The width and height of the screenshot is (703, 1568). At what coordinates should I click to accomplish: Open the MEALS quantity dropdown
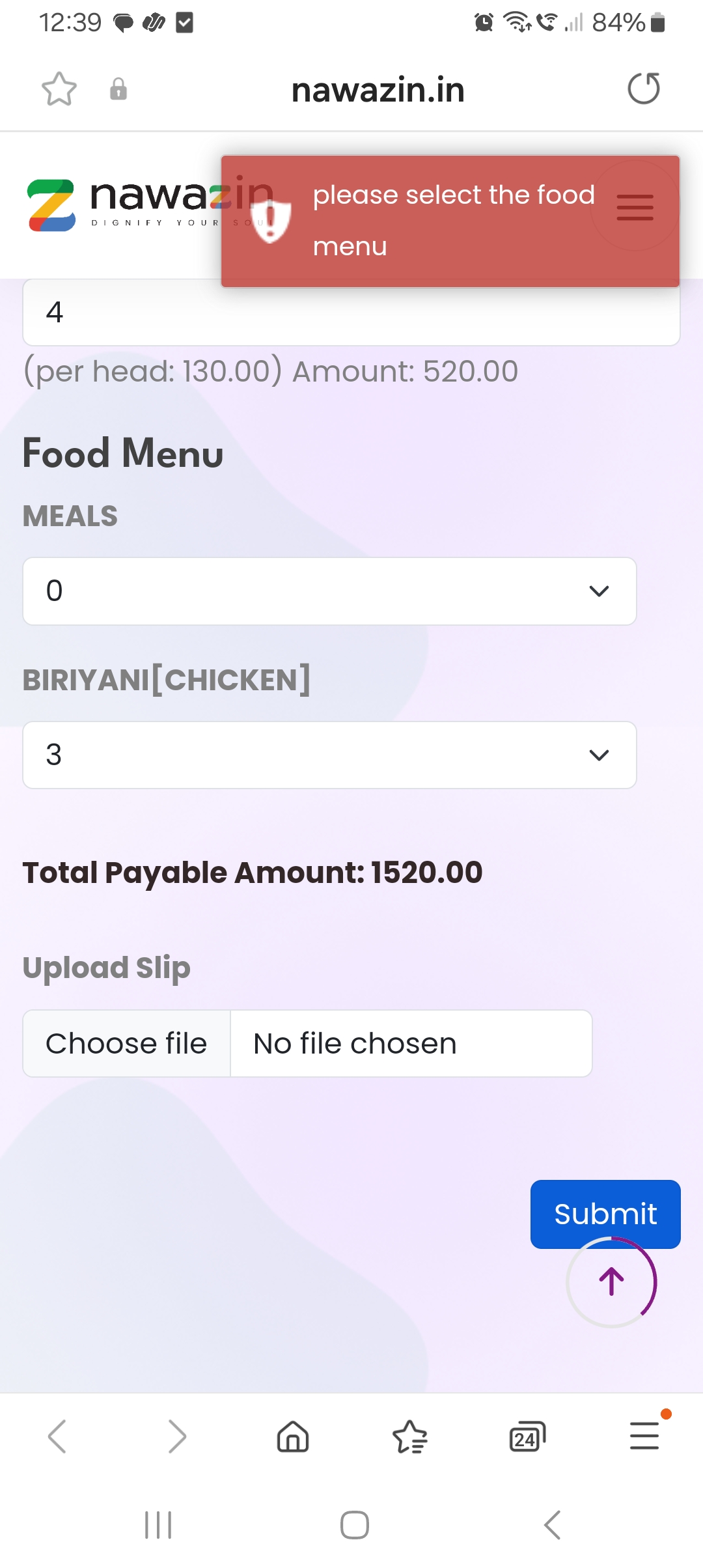tap(329, 591)
